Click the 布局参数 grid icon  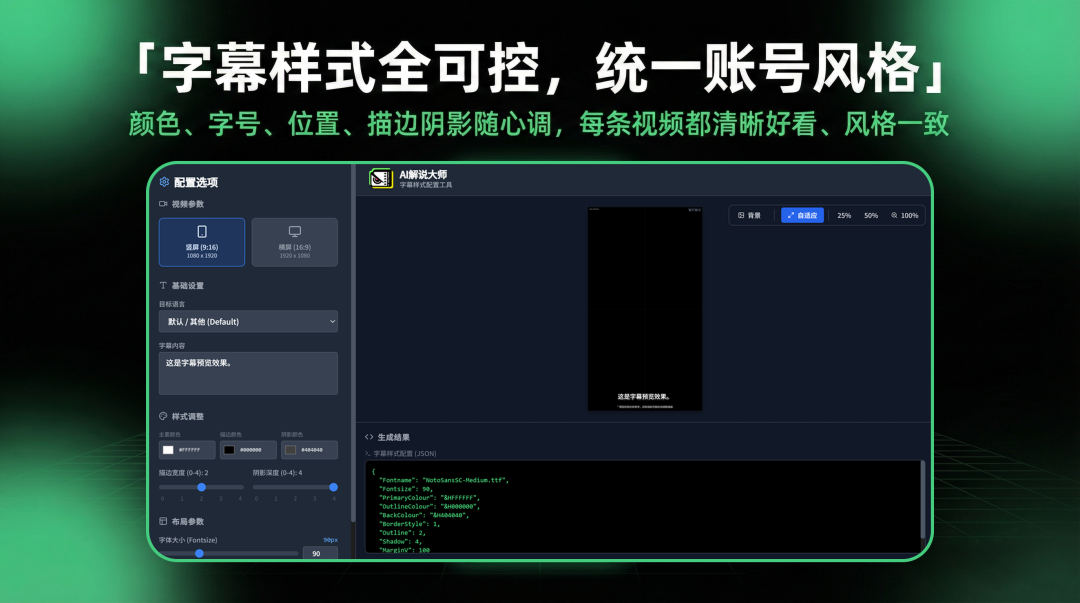(x=163, y=521)
